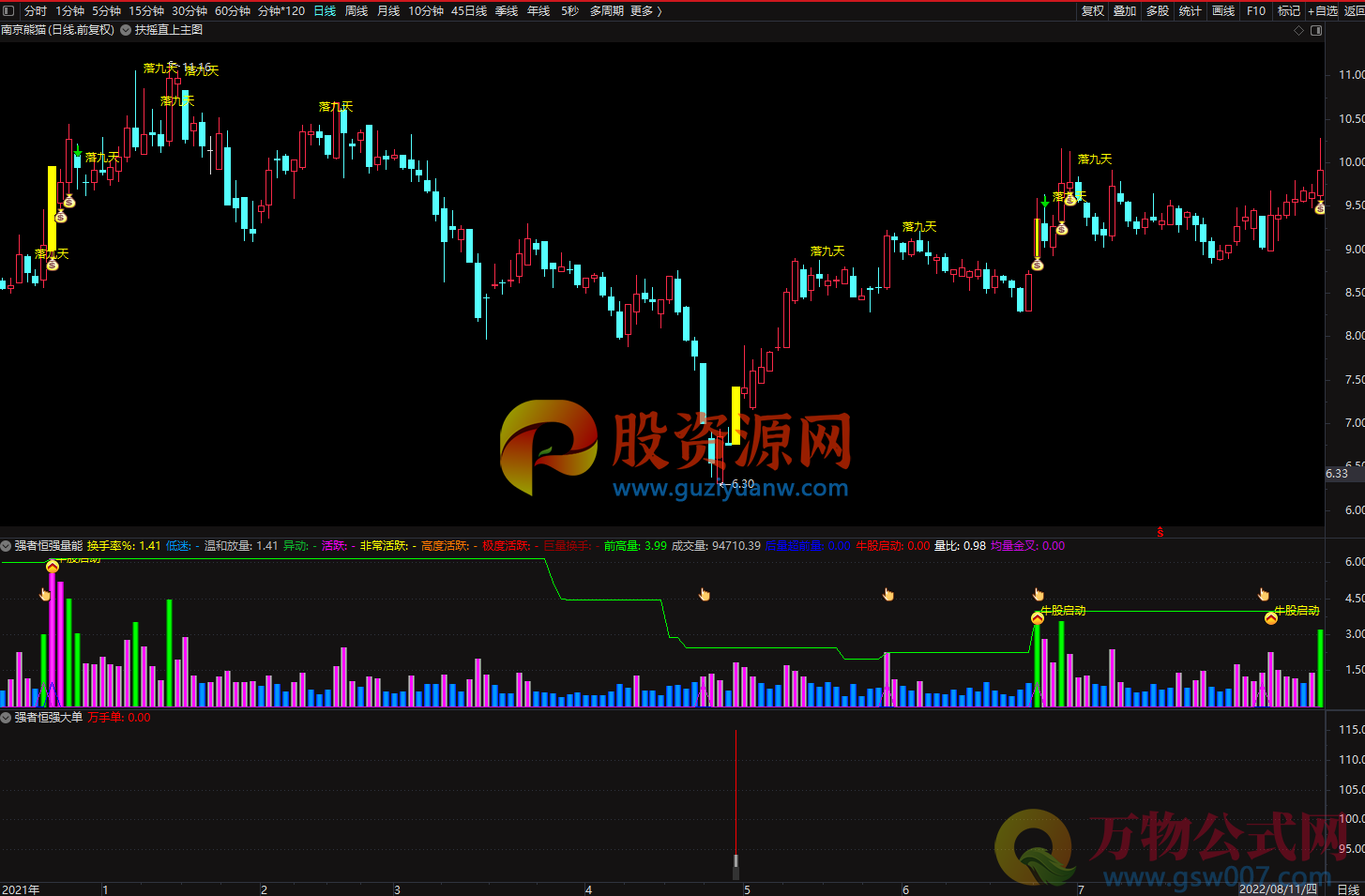Image resolution: width=1365 pixels, height=896 pixels.
Task: Click month 7 marker on time axis
Action: [1081, 888]
